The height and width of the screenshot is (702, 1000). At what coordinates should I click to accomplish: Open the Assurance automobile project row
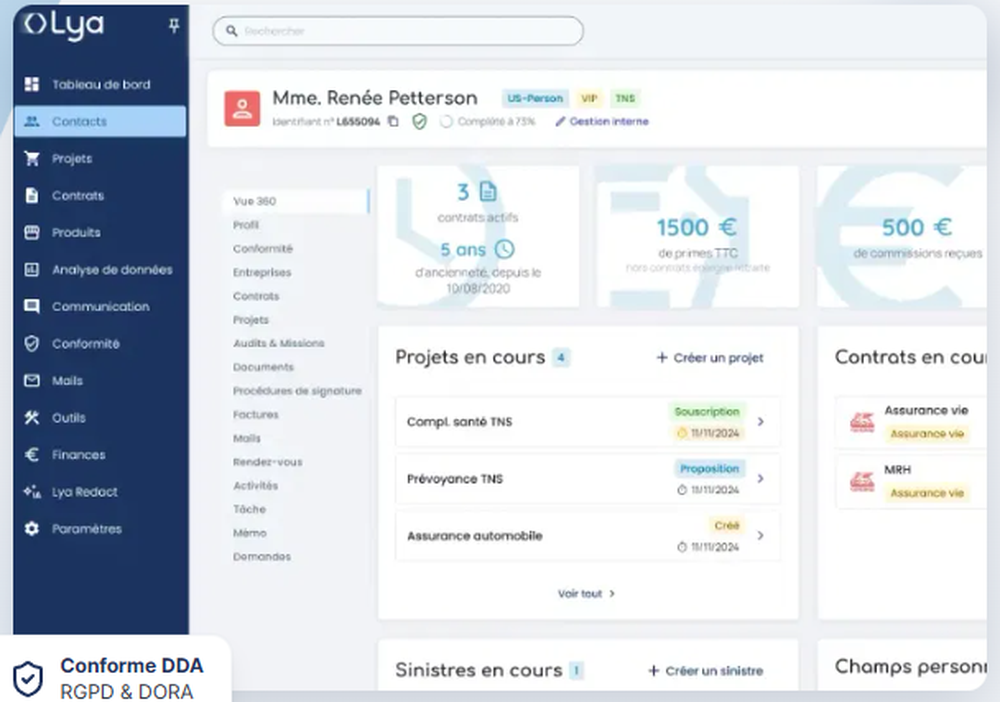click(587, 536)
